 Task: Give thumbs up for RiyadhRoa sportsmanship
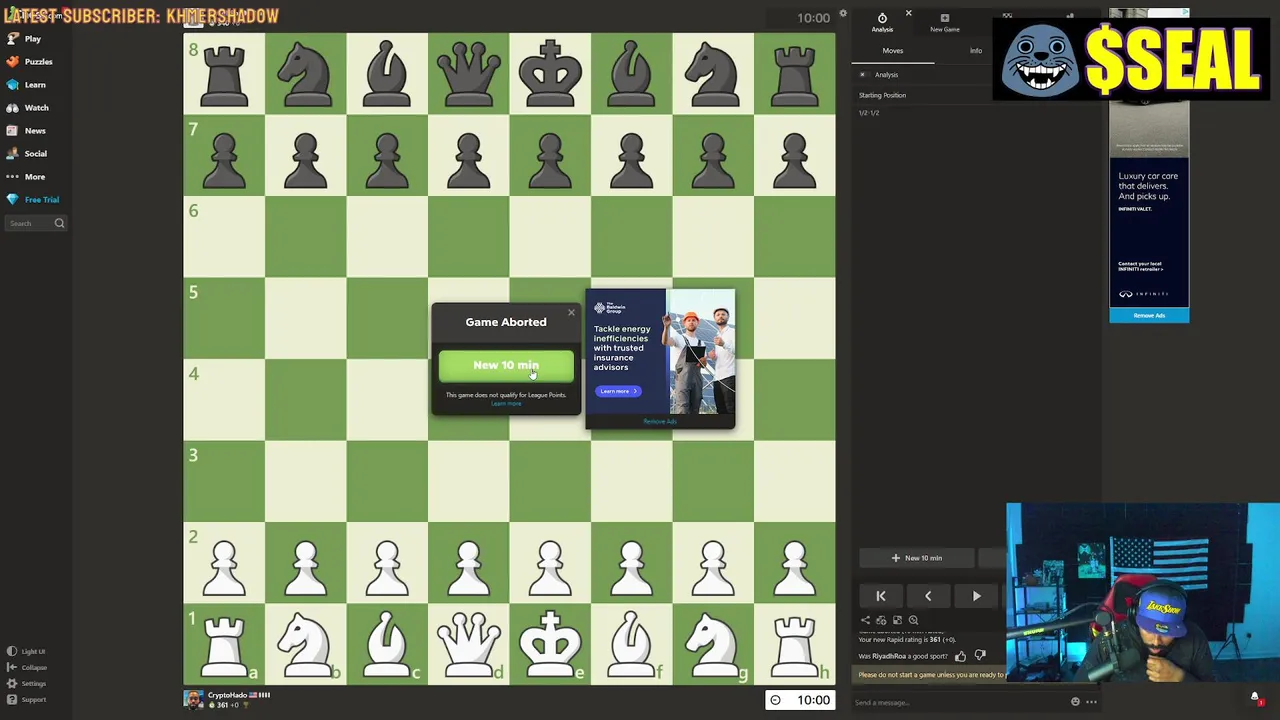(x=961, y=657)
